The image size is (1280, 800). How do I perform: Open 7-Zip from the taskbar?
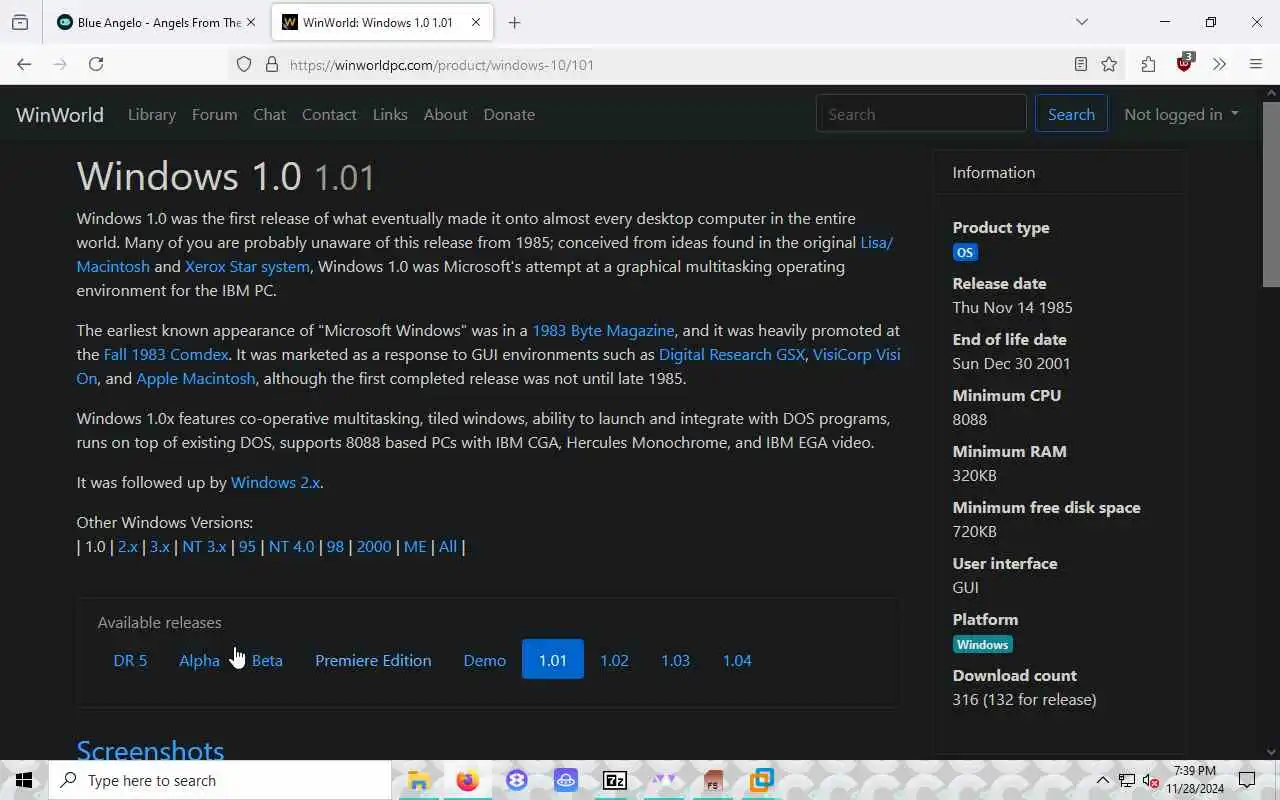615,780
